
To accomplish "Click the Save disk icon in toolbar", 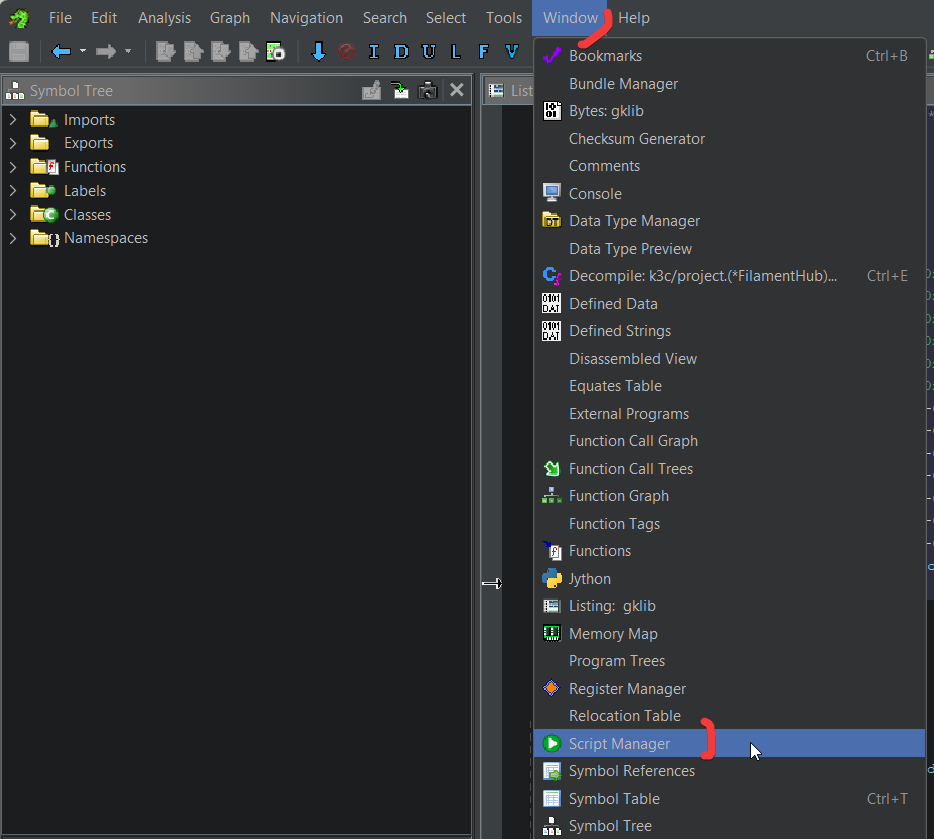I will 19,52.
